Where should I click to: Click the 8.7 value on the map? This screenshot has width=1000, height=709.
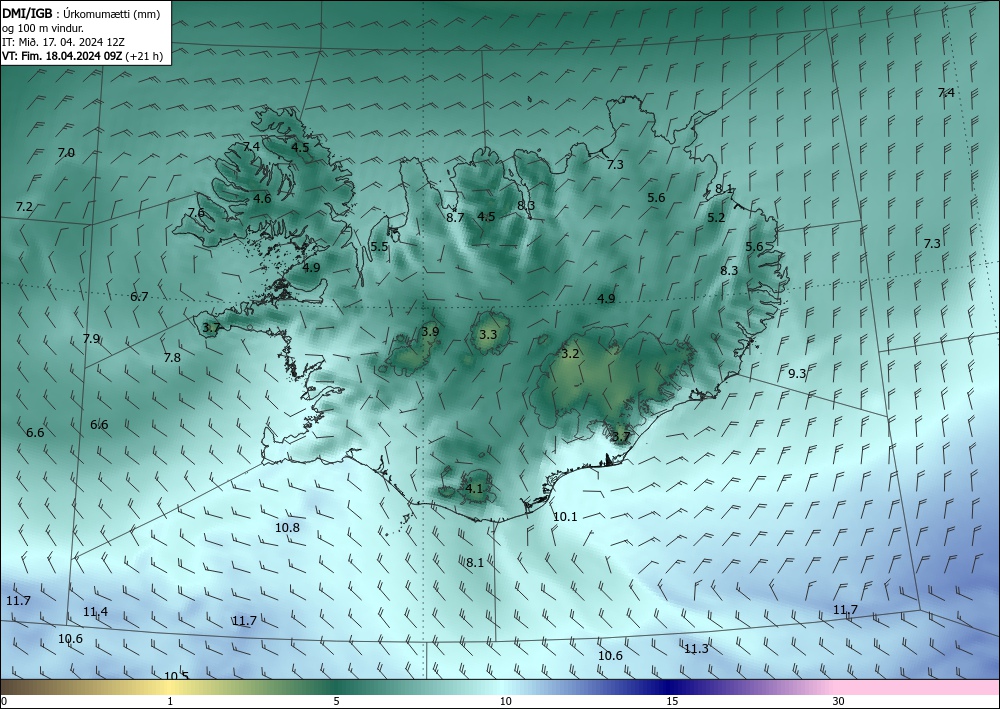[x=455, y=217]
